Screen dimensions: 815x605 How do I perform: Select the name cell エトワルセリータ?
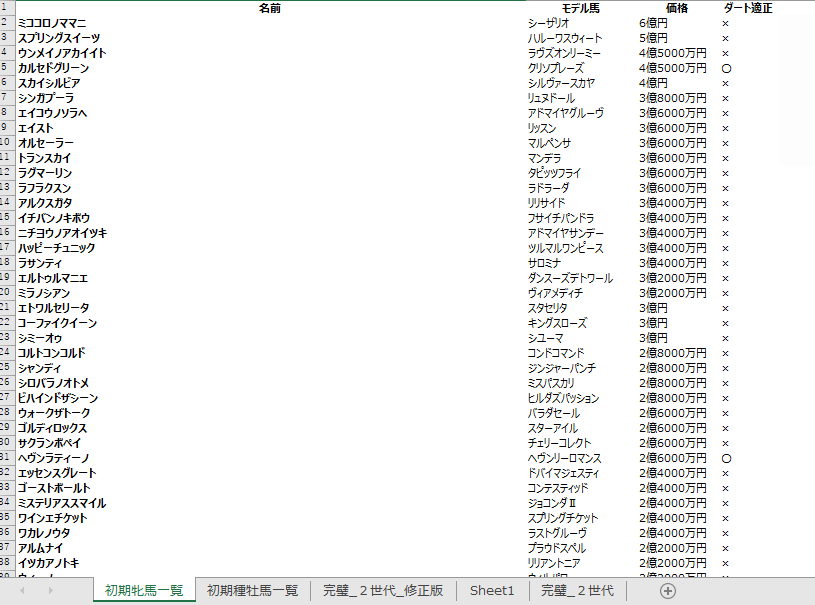[270, 308]
